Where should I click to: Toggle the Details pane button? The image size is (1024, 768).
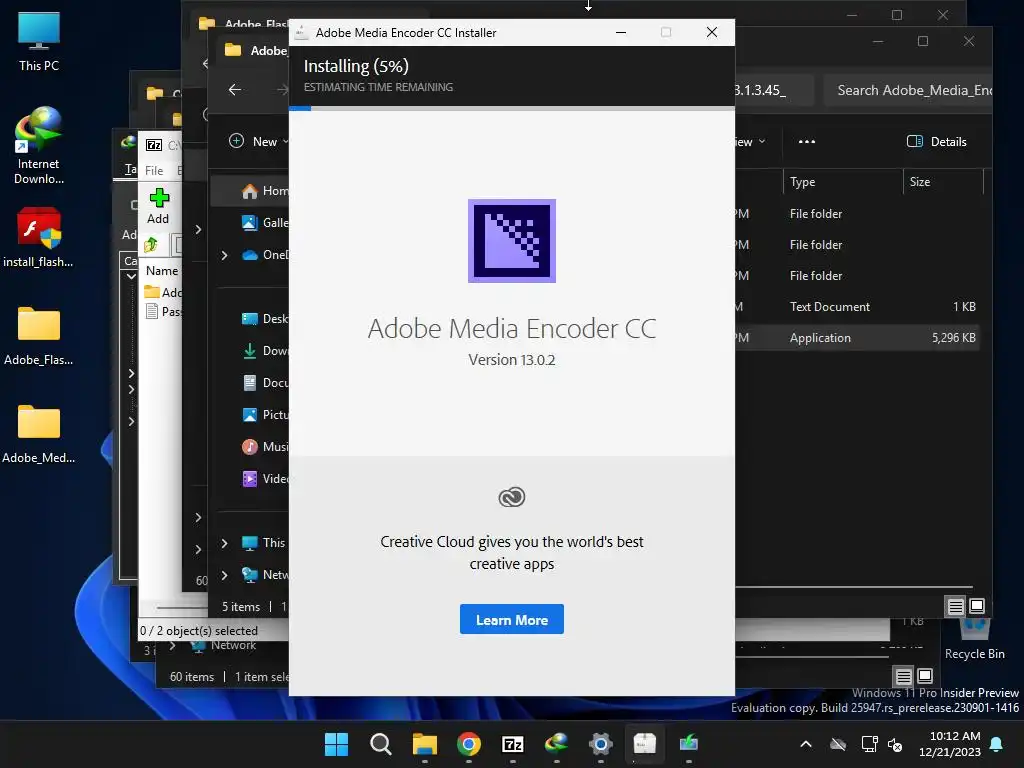click(x=936, y=142)
